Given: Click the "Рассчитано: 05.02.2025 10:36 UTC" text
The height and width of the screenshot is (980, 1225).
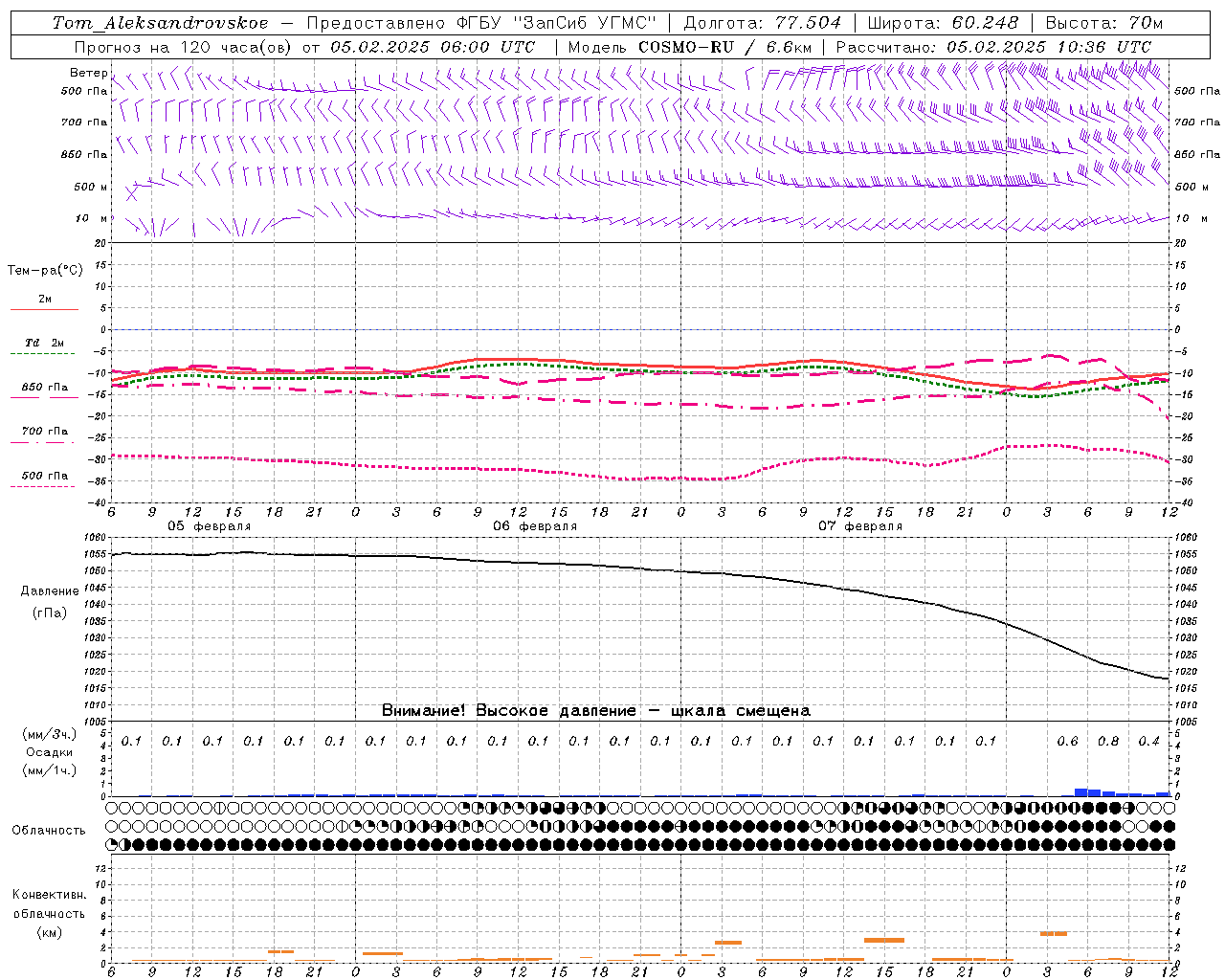Looking at the screenshot, I should click(x=993, y=47).
